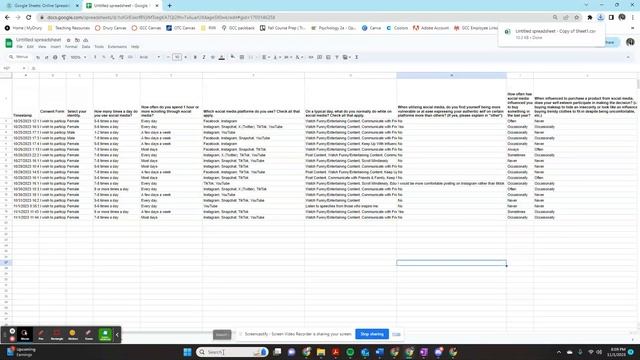Open the fill color picker

tap(233, 57)
